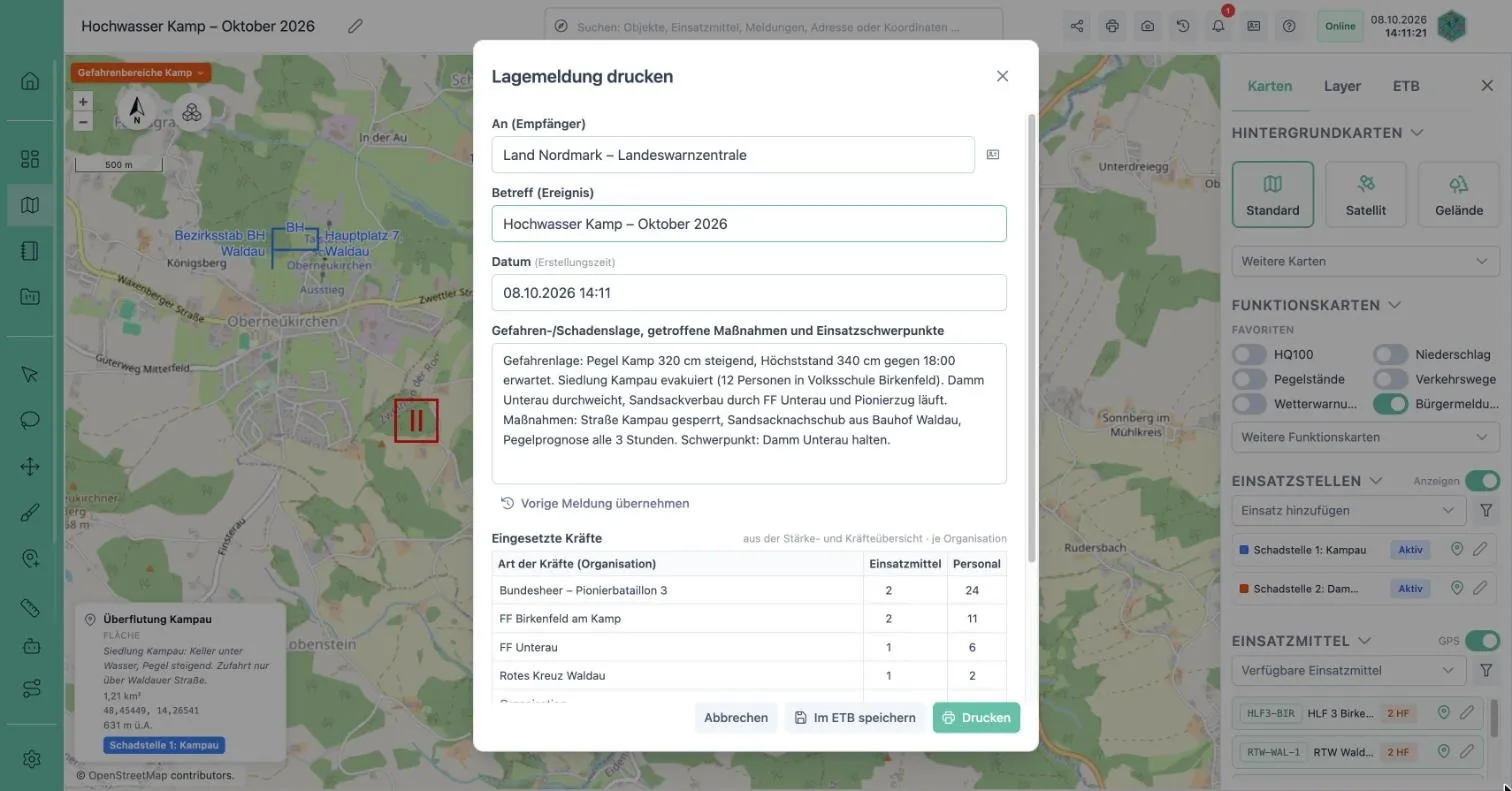Toggle the HQ100 function map switch
This screenshot has width=1512, height=791.
[1249, 354]
